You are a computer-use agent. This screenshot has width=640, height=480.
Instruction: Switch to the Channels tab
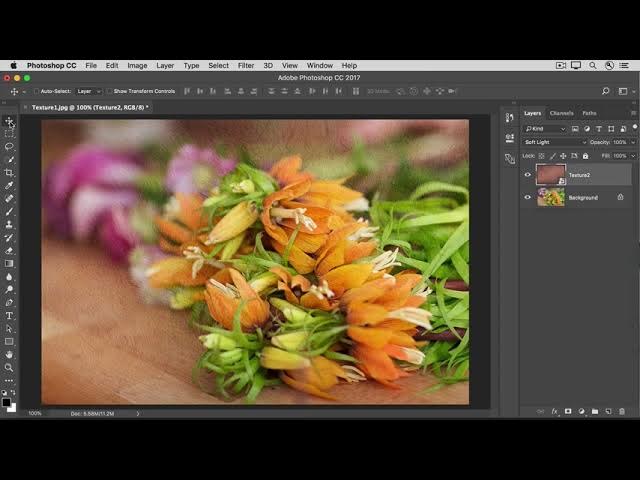561,113
